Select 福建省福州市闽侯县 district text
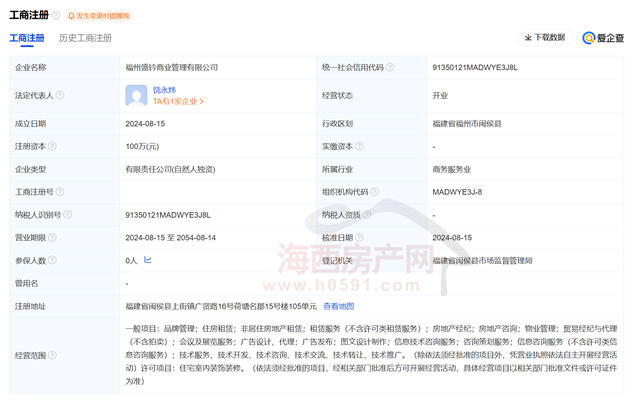640x401 pixels. 467,124
